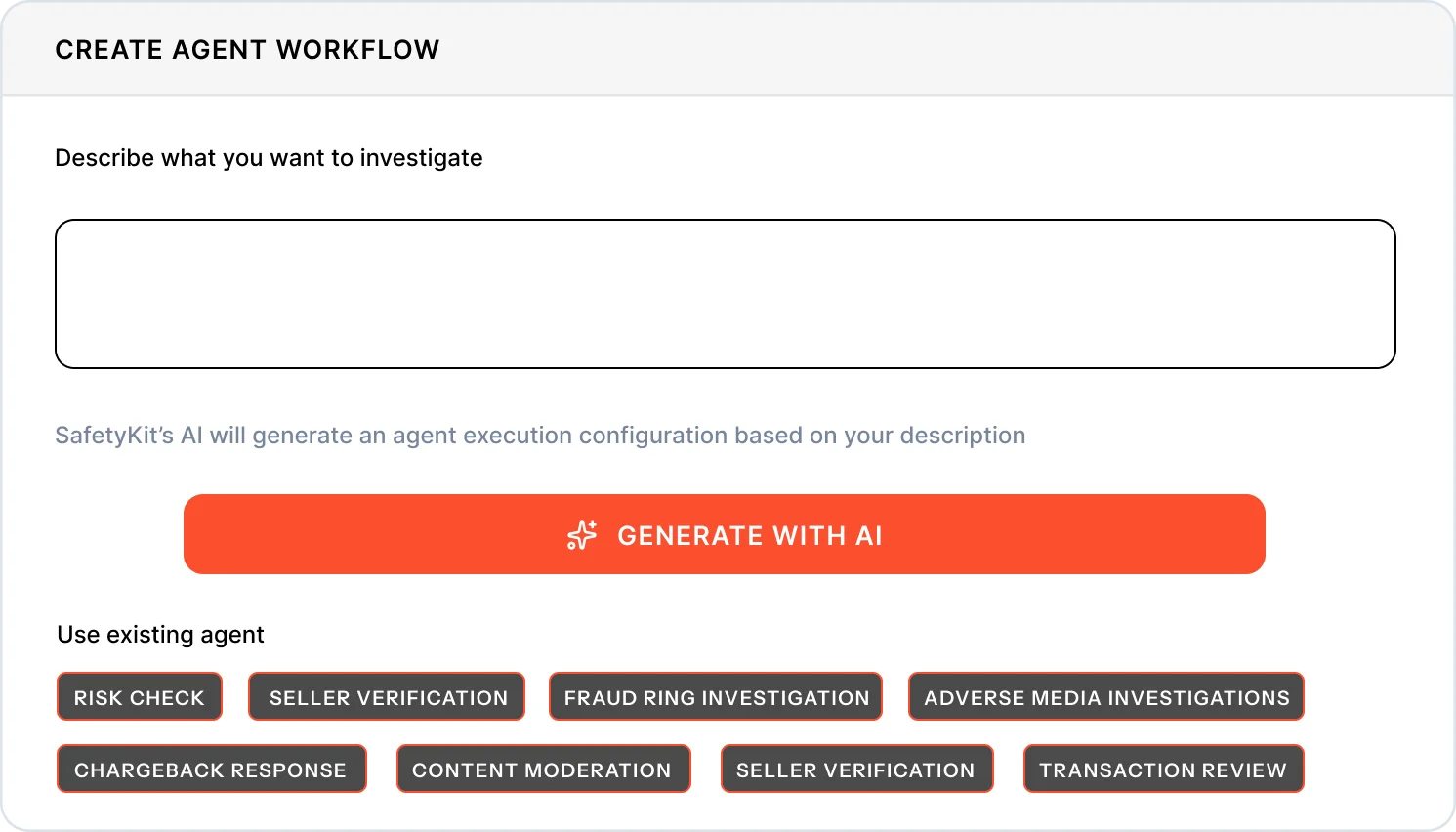The height and width of the screenshot is (832, 1456).
Task: Choose Seller Verification chip beside Risk Check
Action: [x=388, y=697]
